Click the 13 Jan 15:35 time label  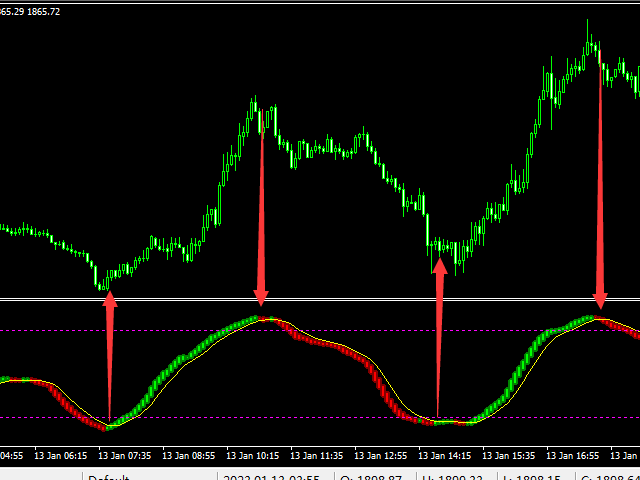(509, 456)
